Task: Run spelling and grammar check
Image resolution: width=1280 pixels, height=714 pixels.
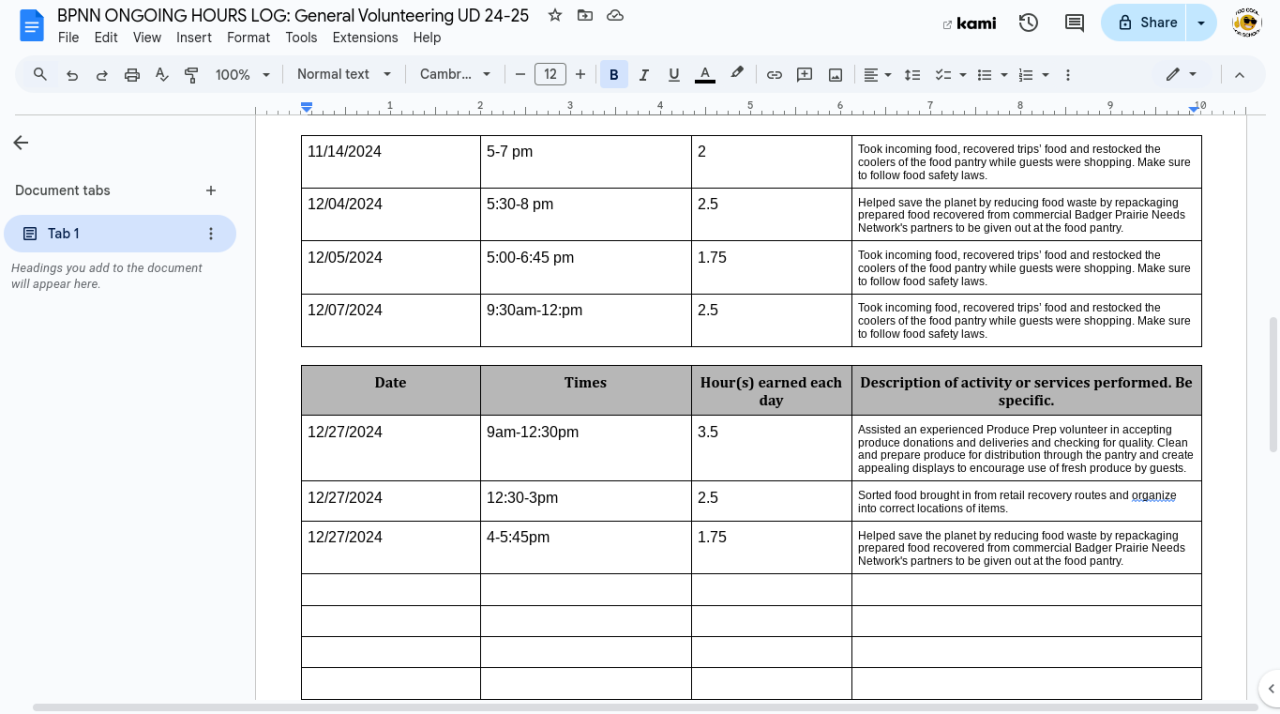Action: pos(162,74)
